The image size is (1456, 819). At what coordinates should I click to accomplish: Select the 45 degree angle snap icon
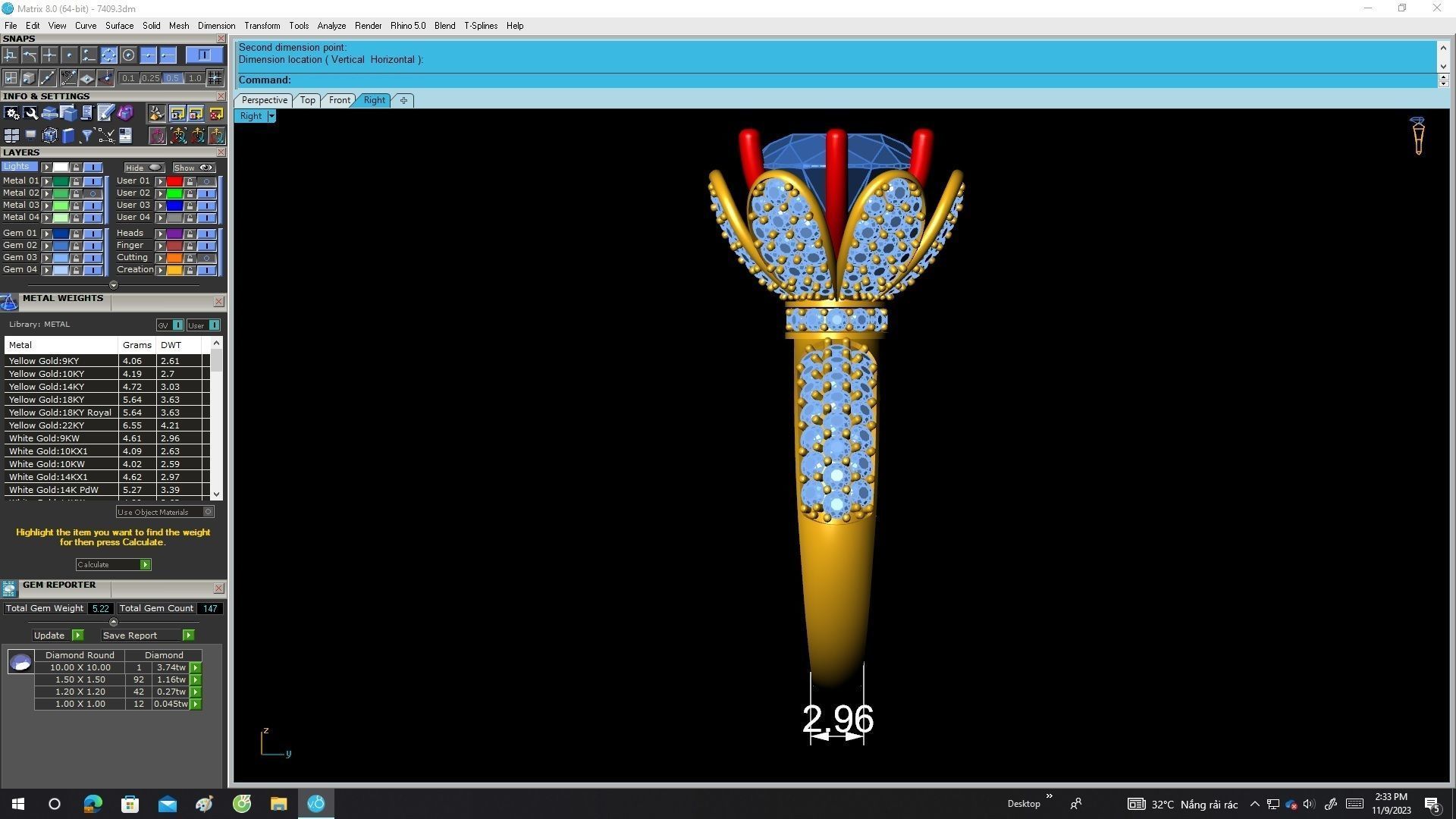(x=68, y=77)
